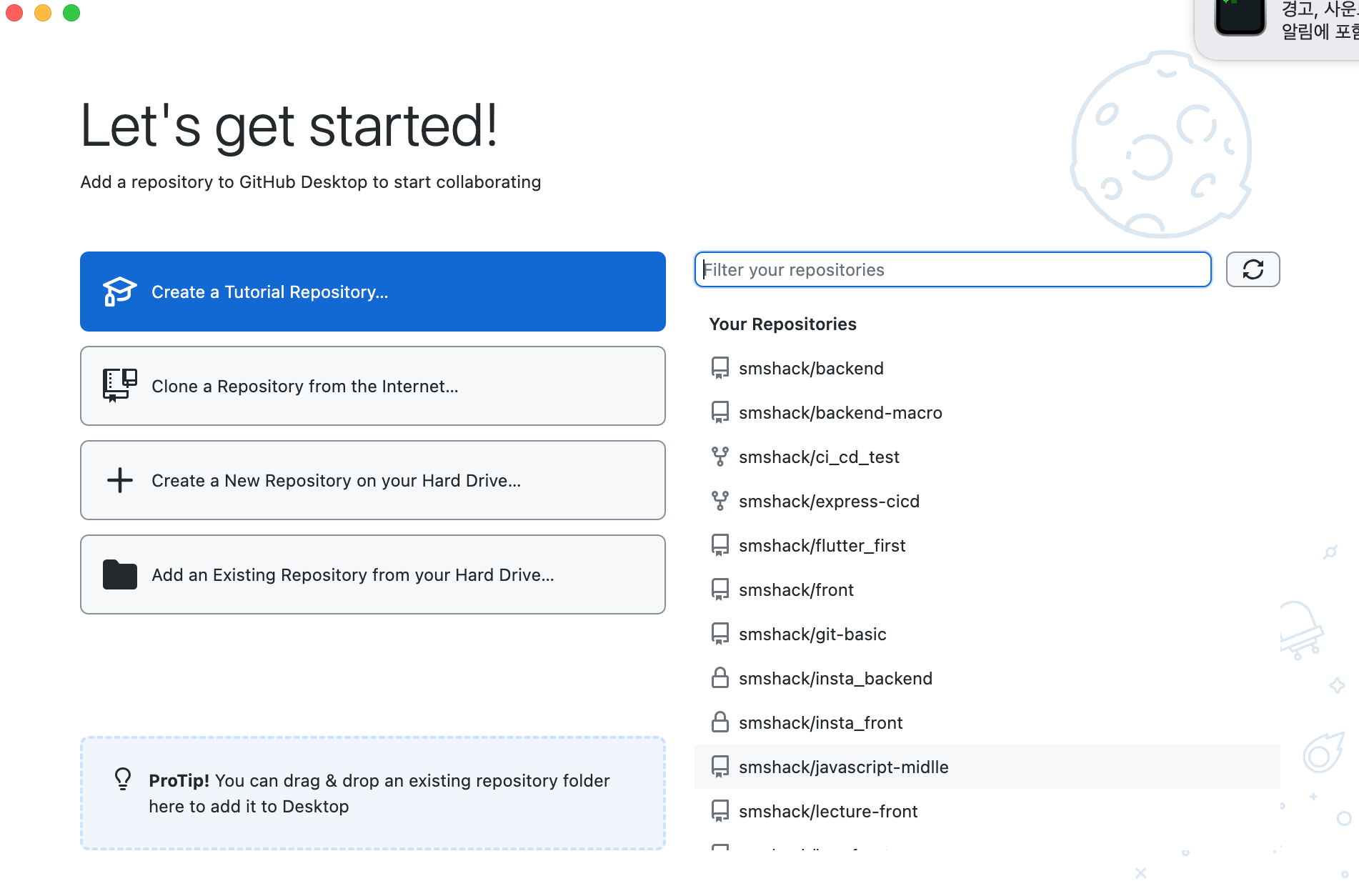Click folder icon for existing repository
1359x896 pixels.
pos(119,574)
